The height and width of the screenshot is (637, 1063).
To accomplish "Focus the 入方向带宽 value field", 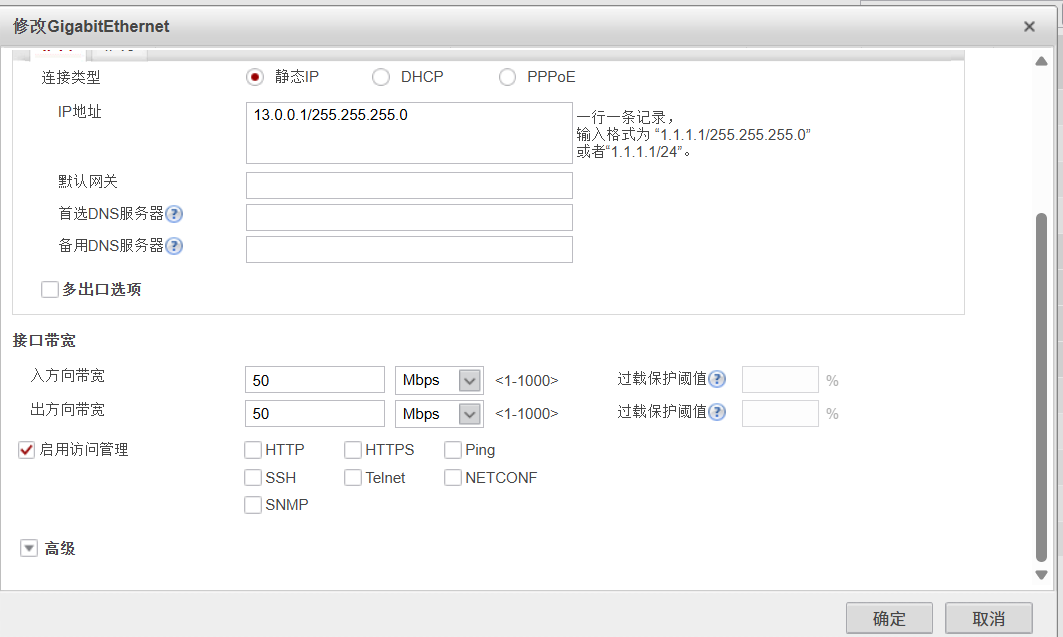I will point(315,380).
